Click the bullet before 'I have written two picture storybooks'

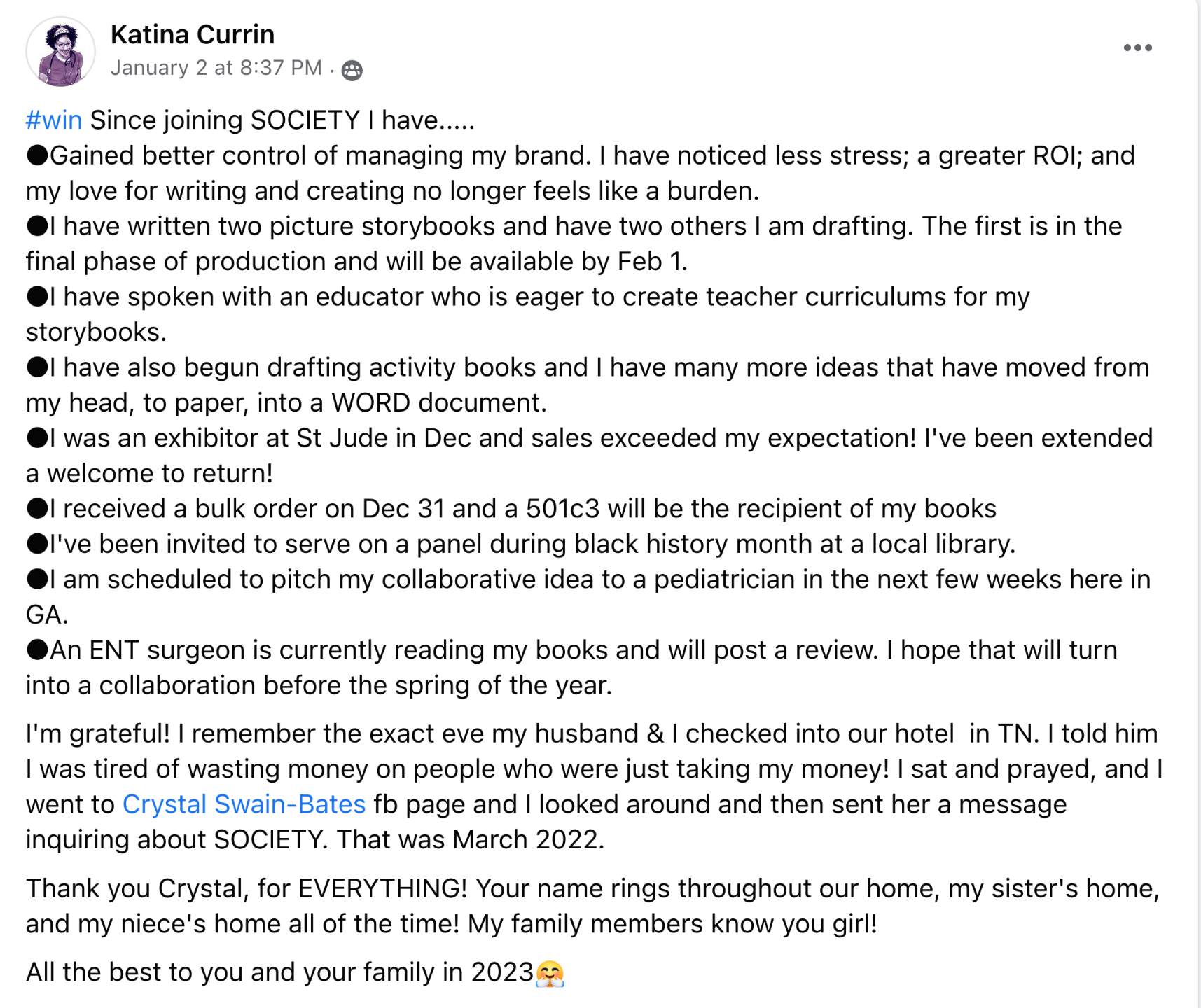(37, 226)
